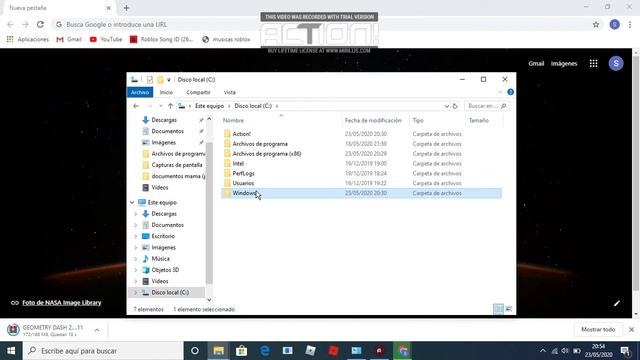Open Aplicaciones bookmarks shortcut
Image resolution: width=640 pixels, height=360 pixels.
coord(28,39)
